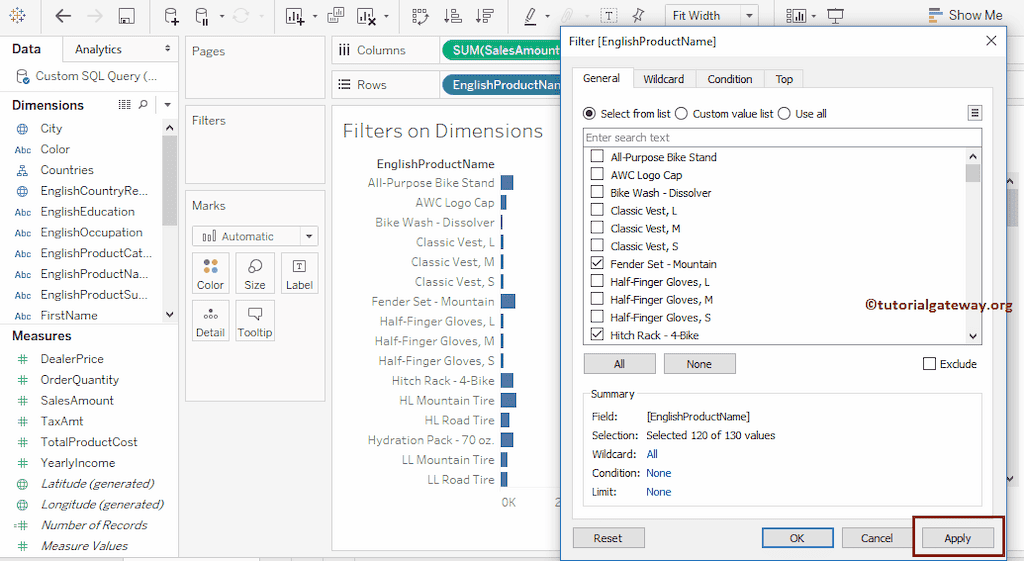Click the Clear Sheet icon
This screenshot has width=1024, height=561.
(x=366, y=16)
